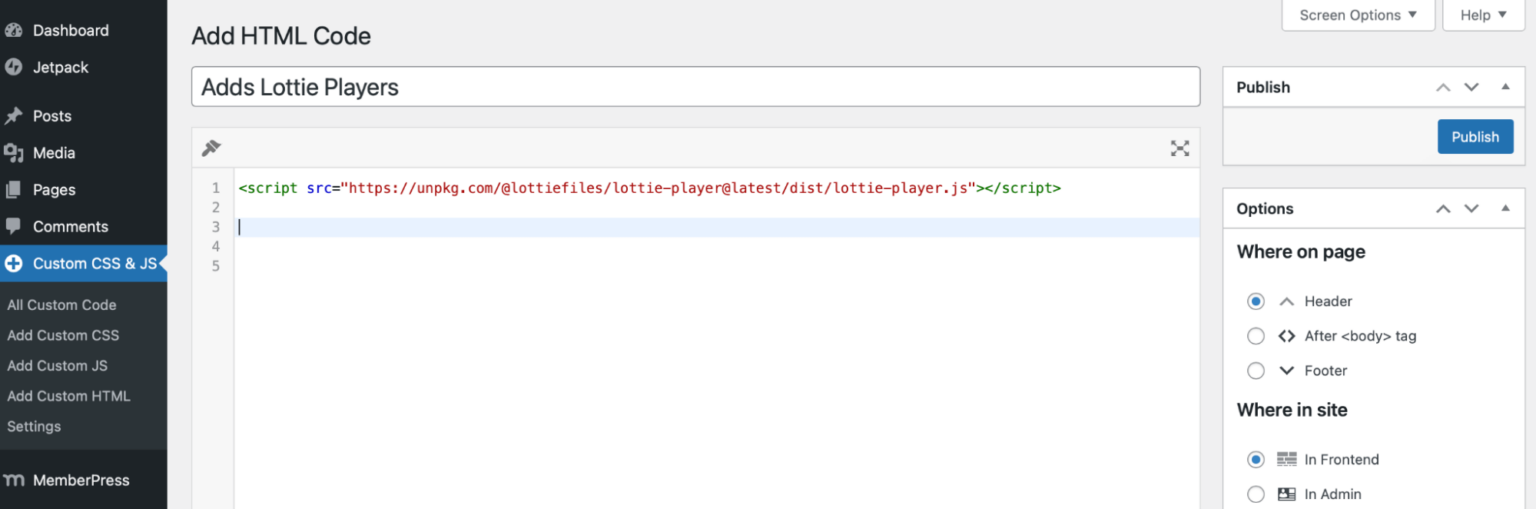Collapse the Publish panel toggle triangle

coord(1505,87)
